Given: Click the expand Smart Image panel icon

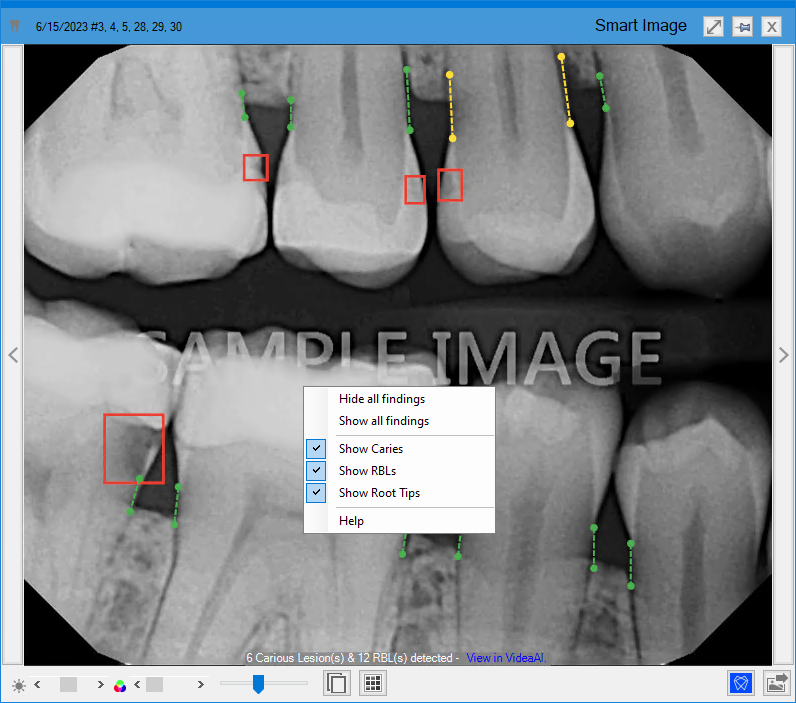Looking at the screenshot, I should pyautogui.click(x=713, y=27).
